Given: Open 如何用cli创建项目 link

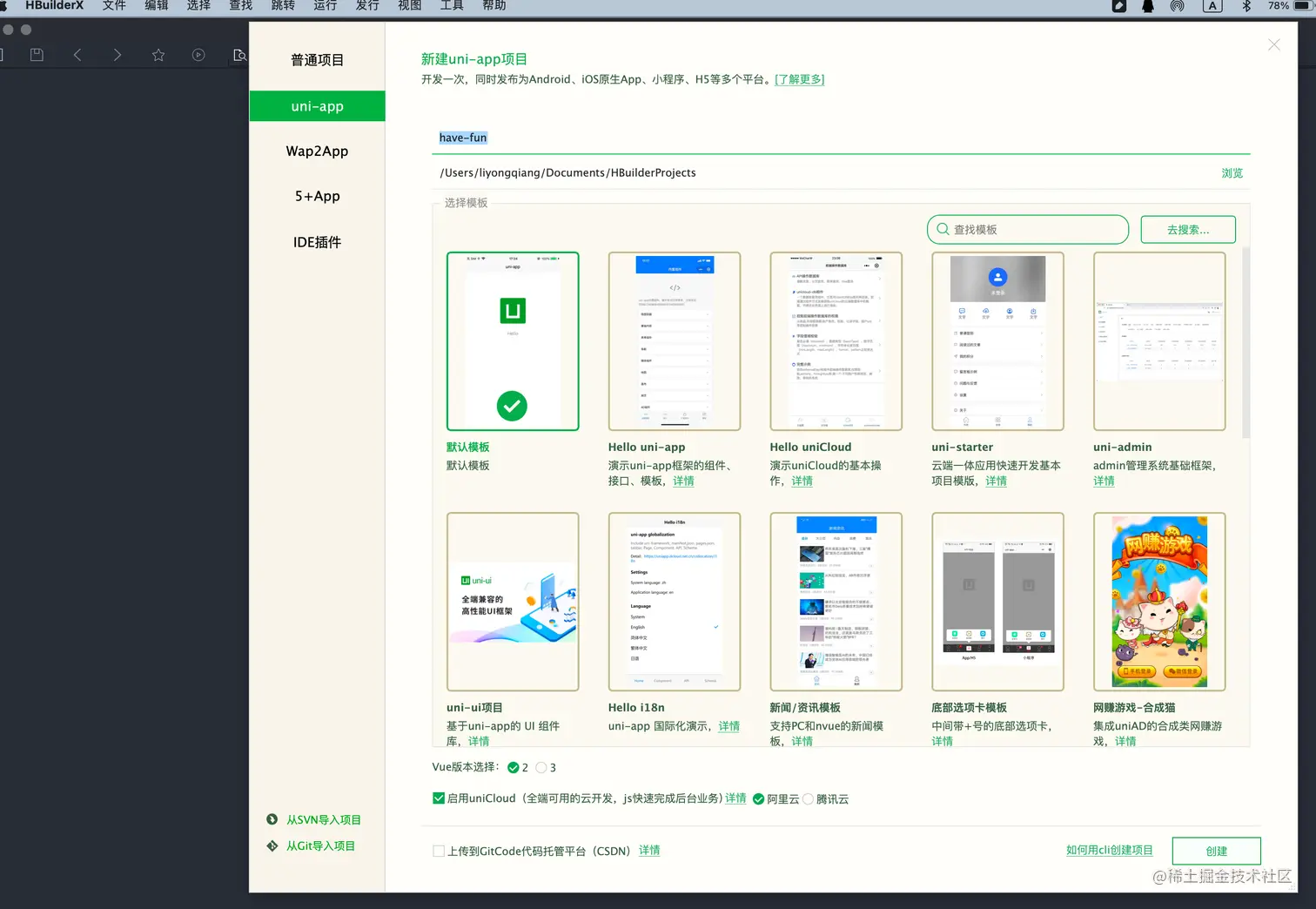Looking at the screenshot, I should pyautogui.click(x=1110, y=850).
